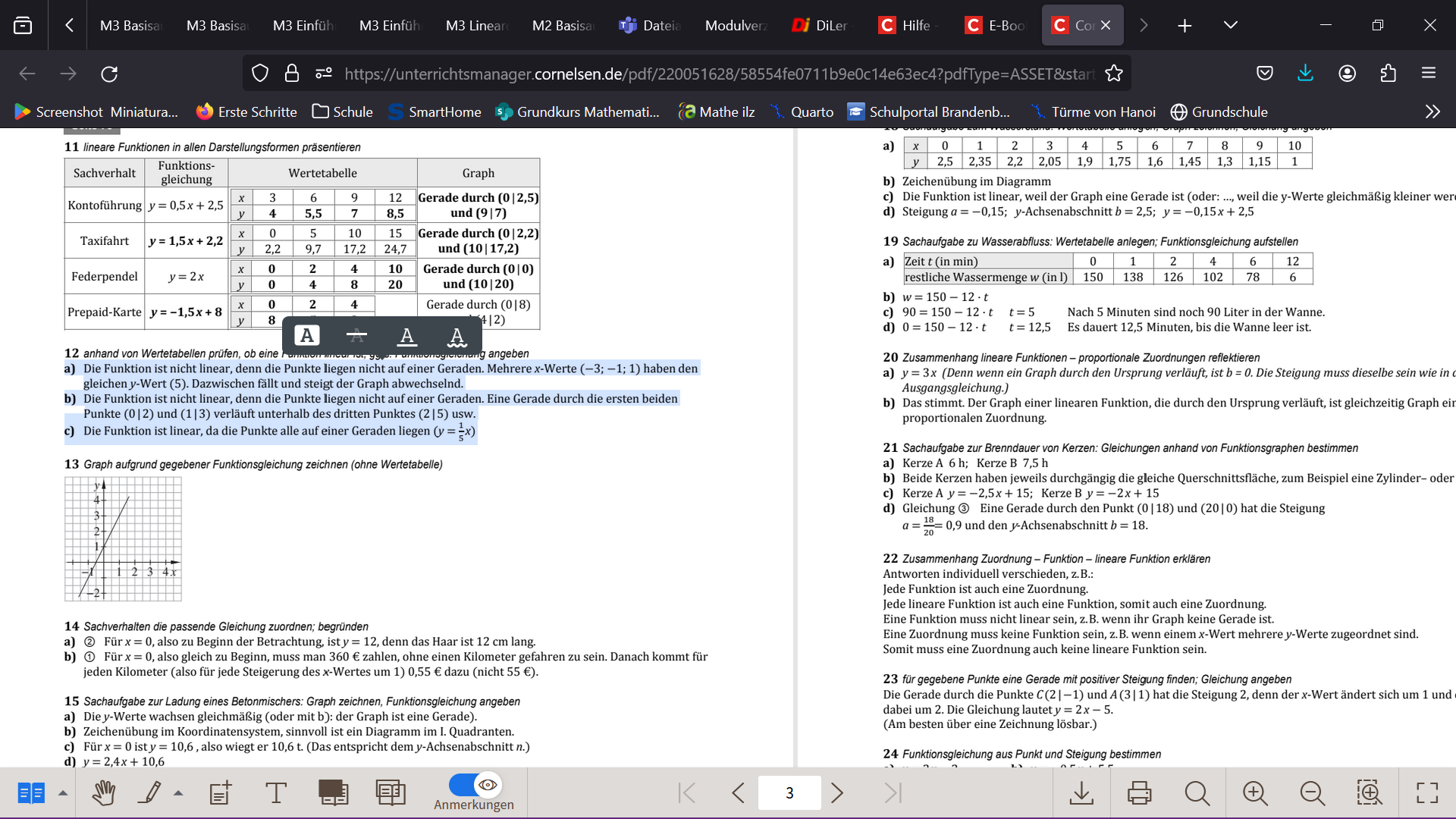Image resolution: width=1456 pixels, height=819 pixels.
Task: Open a new browser tab
Action: [1185, 25]
